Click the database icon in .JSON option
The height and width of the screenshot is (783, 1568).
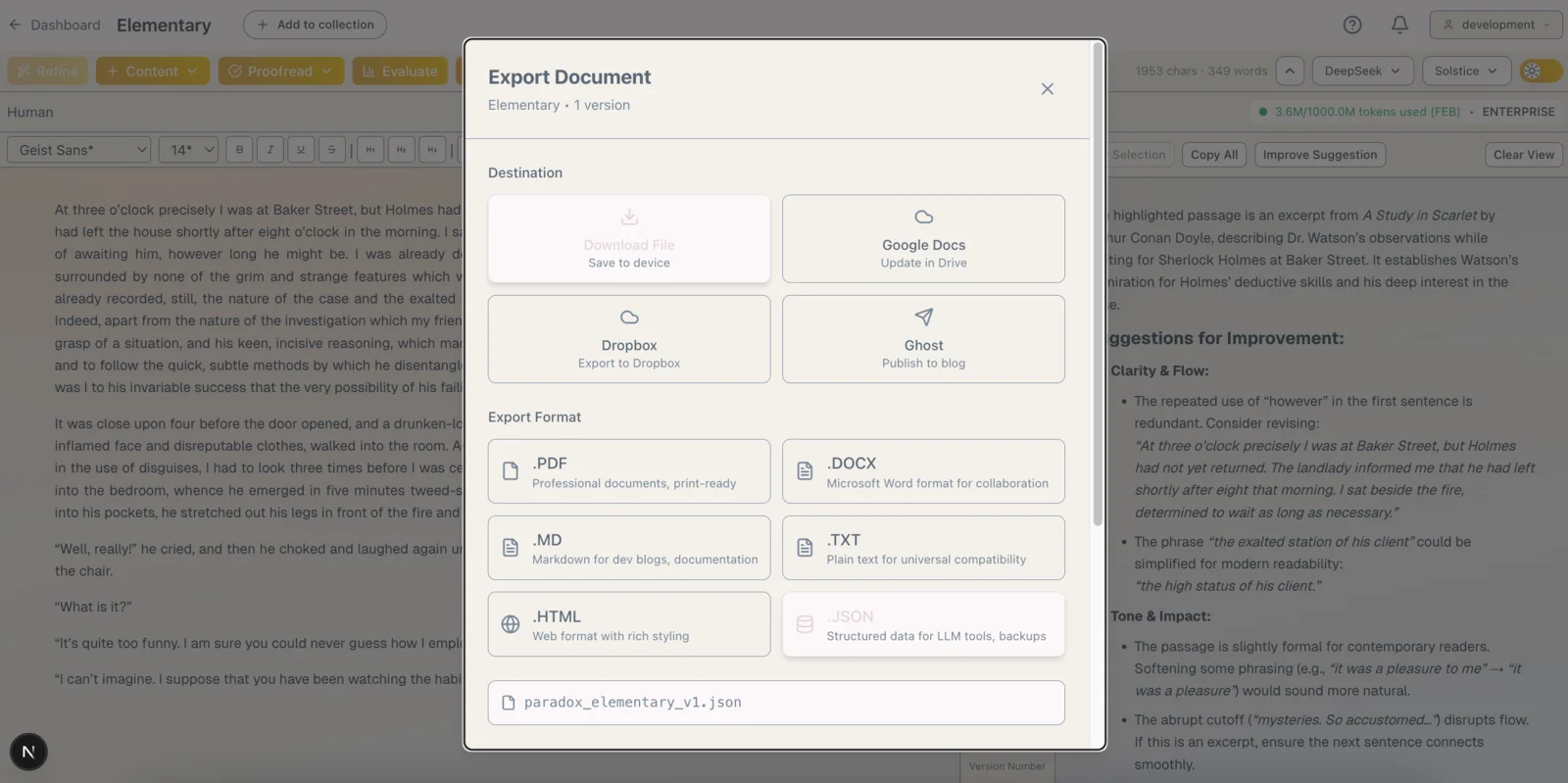[805, 624]
